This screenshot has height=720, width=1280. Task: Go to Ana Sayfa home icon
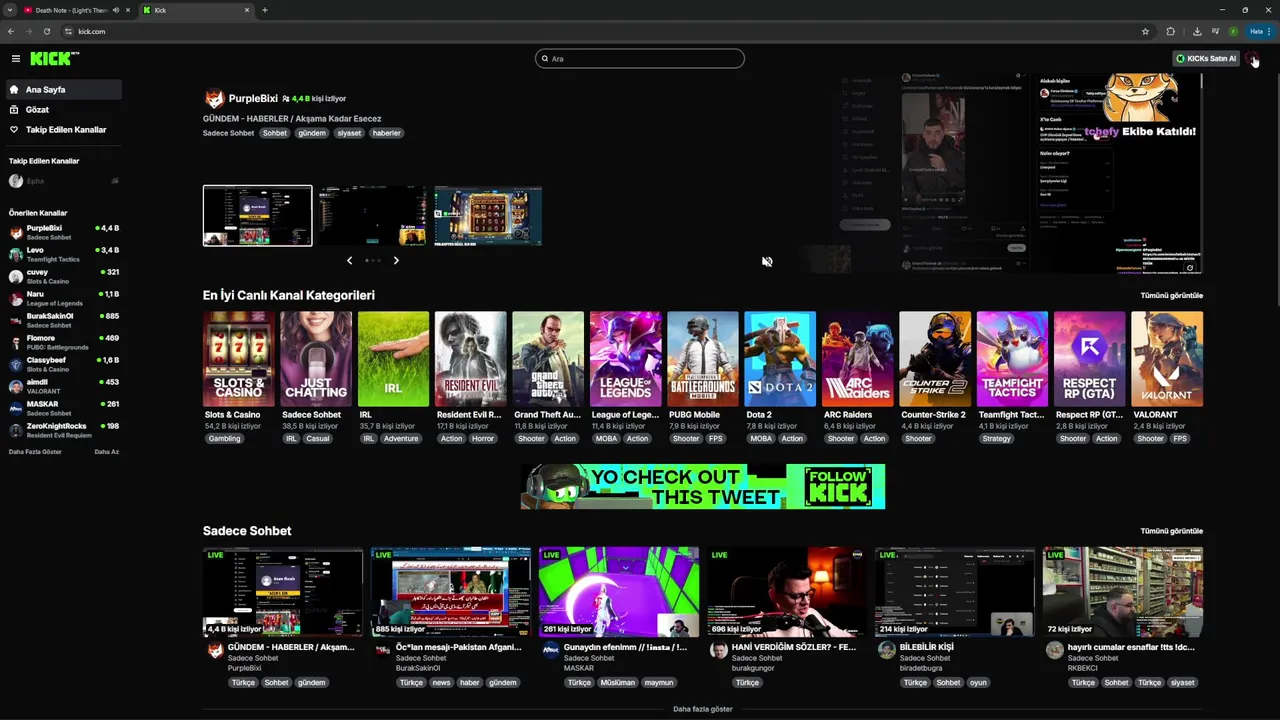[15, 90]
